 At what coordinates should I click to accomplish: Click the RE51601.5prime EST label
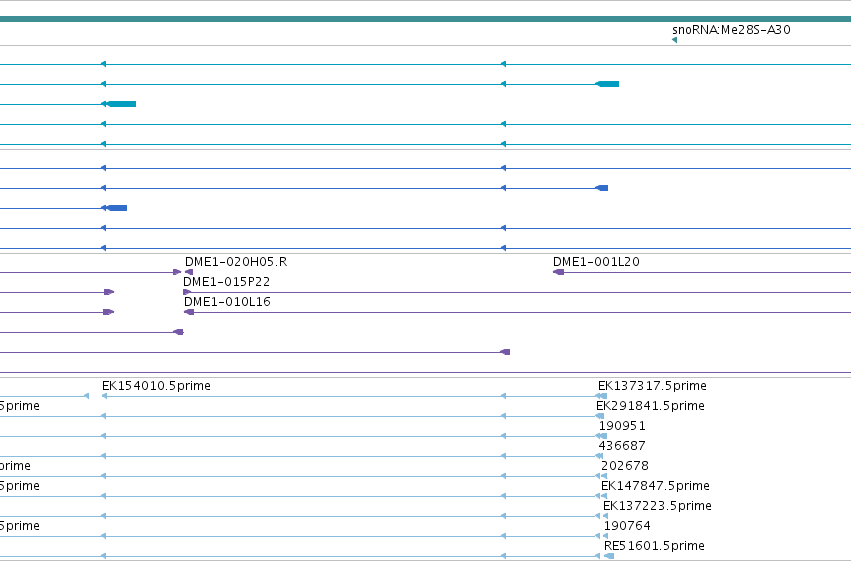click(654, 546)
